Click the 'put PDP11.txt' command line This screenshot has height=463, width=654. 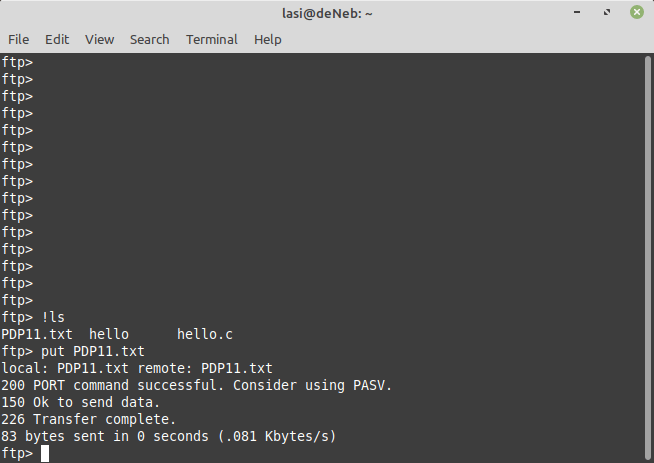coord(93,351)
